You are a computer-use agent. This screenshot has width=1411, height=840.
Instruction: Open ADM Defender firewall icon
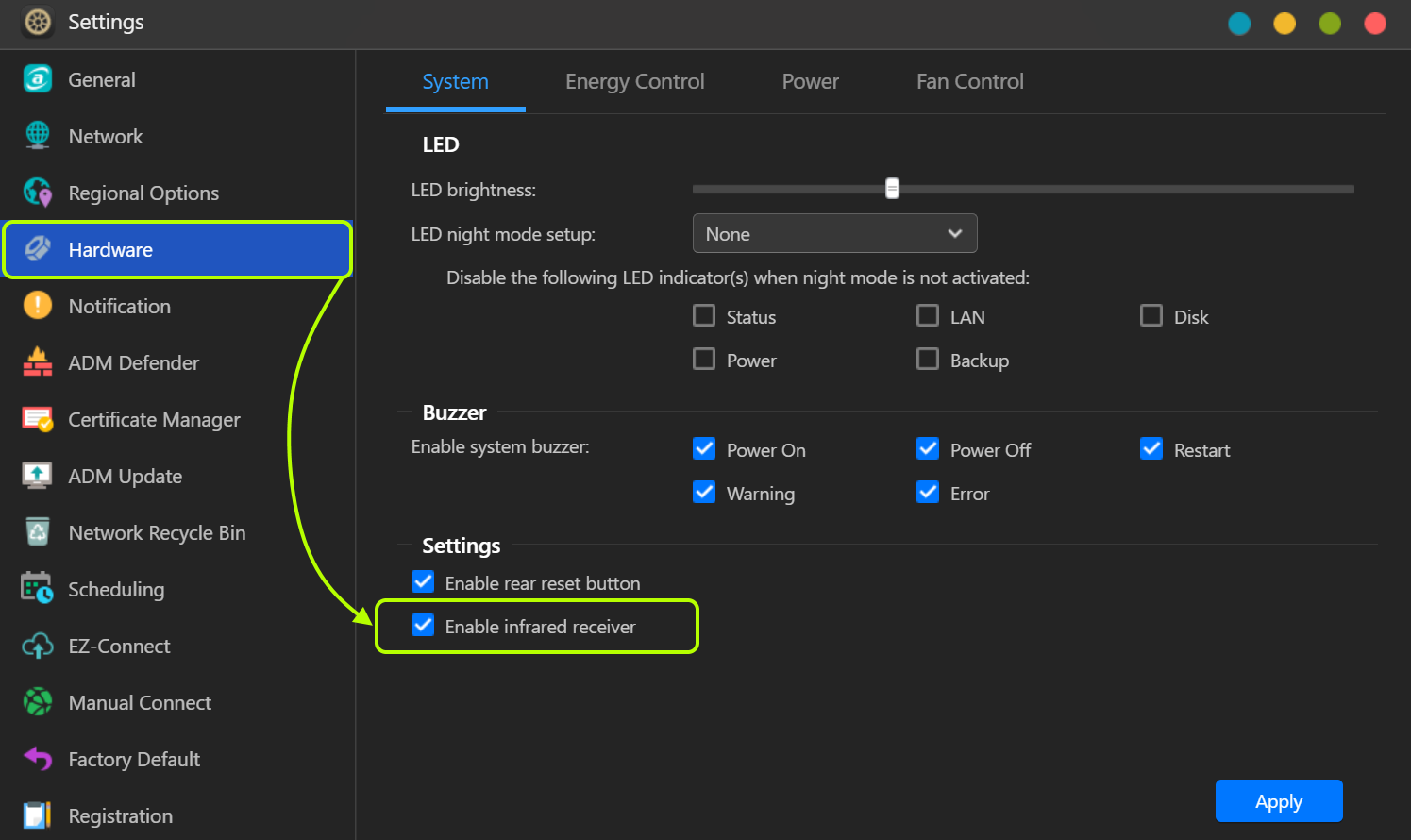tap(38, 362)
